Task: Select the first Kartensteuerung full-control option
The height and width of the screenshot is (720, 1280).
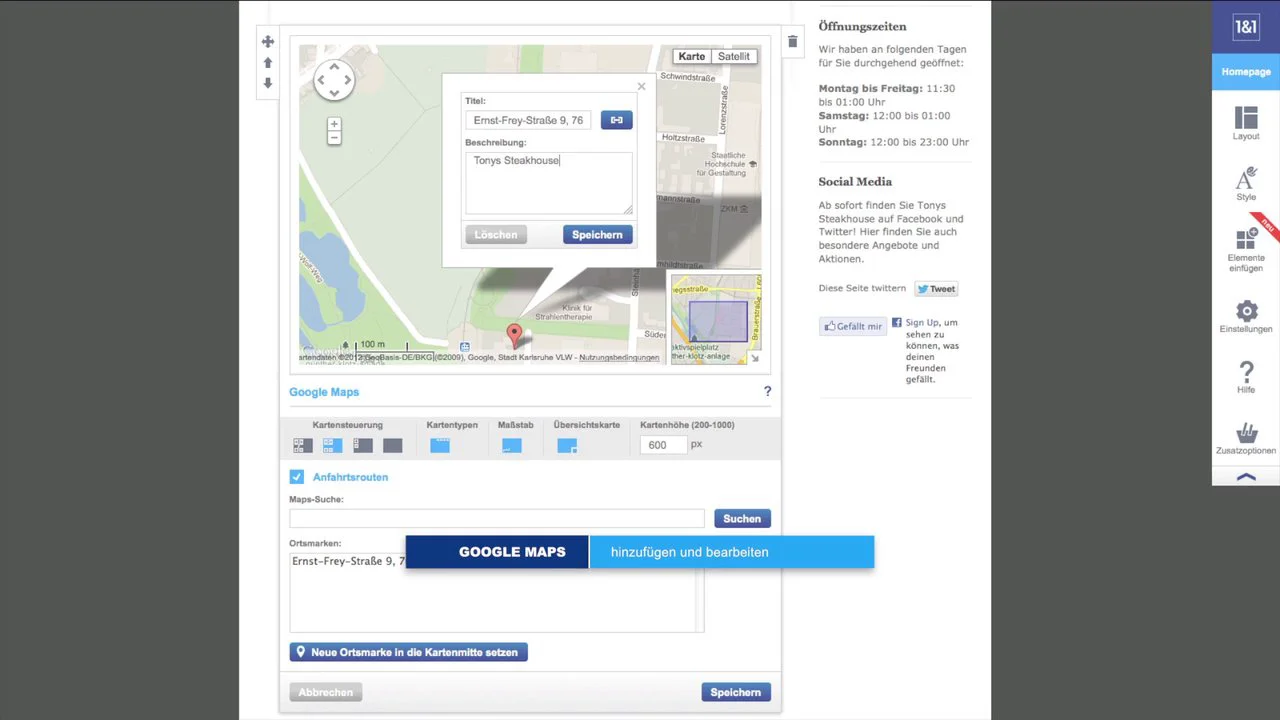Action: pyautogui.click(x=302, y=446)
